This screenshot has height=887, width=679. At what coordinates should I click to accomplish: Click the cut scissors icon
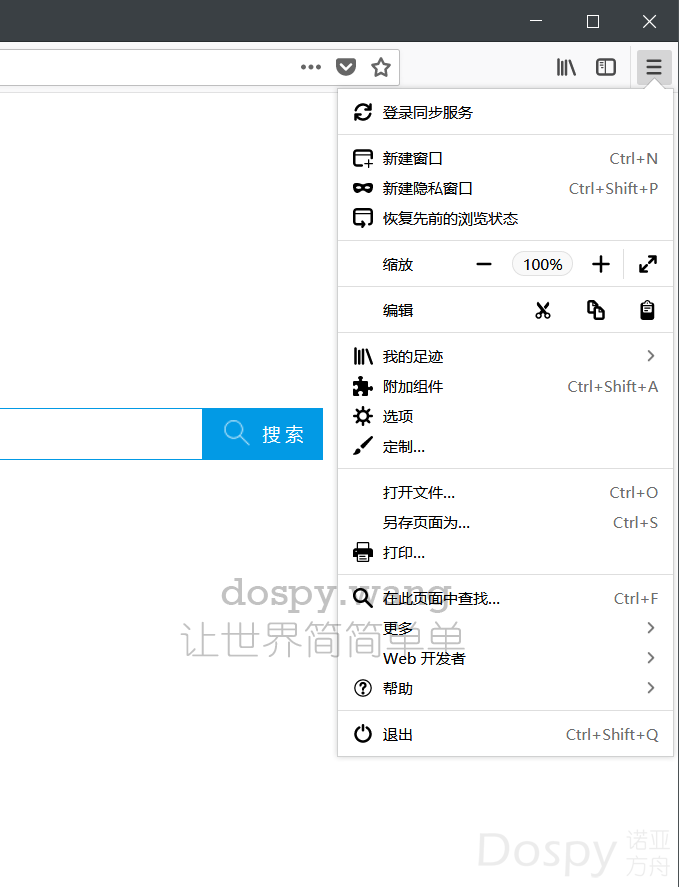pos(543,310)
